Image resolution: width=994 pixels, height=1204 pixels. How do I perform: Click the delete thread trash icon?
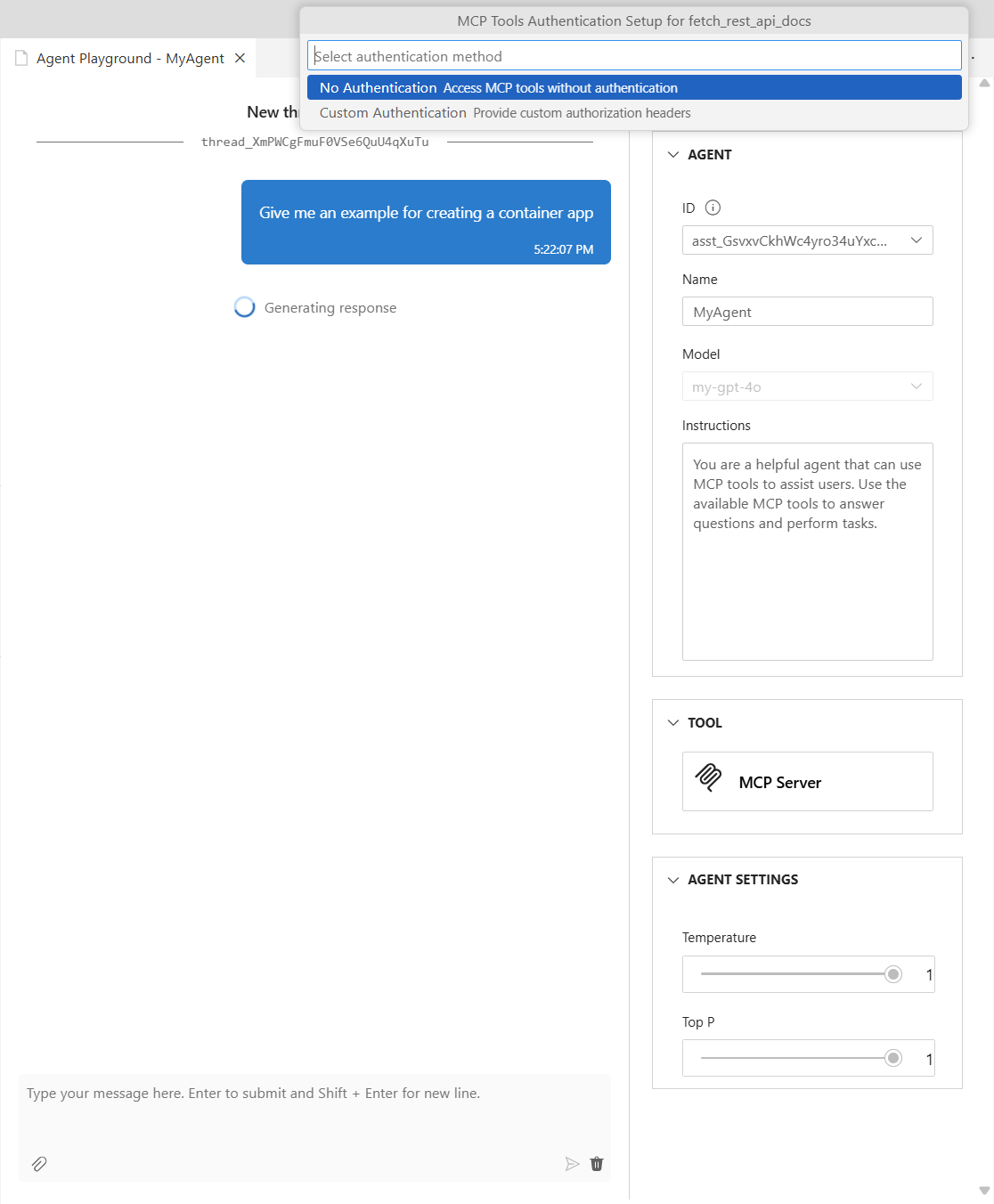597,1164
